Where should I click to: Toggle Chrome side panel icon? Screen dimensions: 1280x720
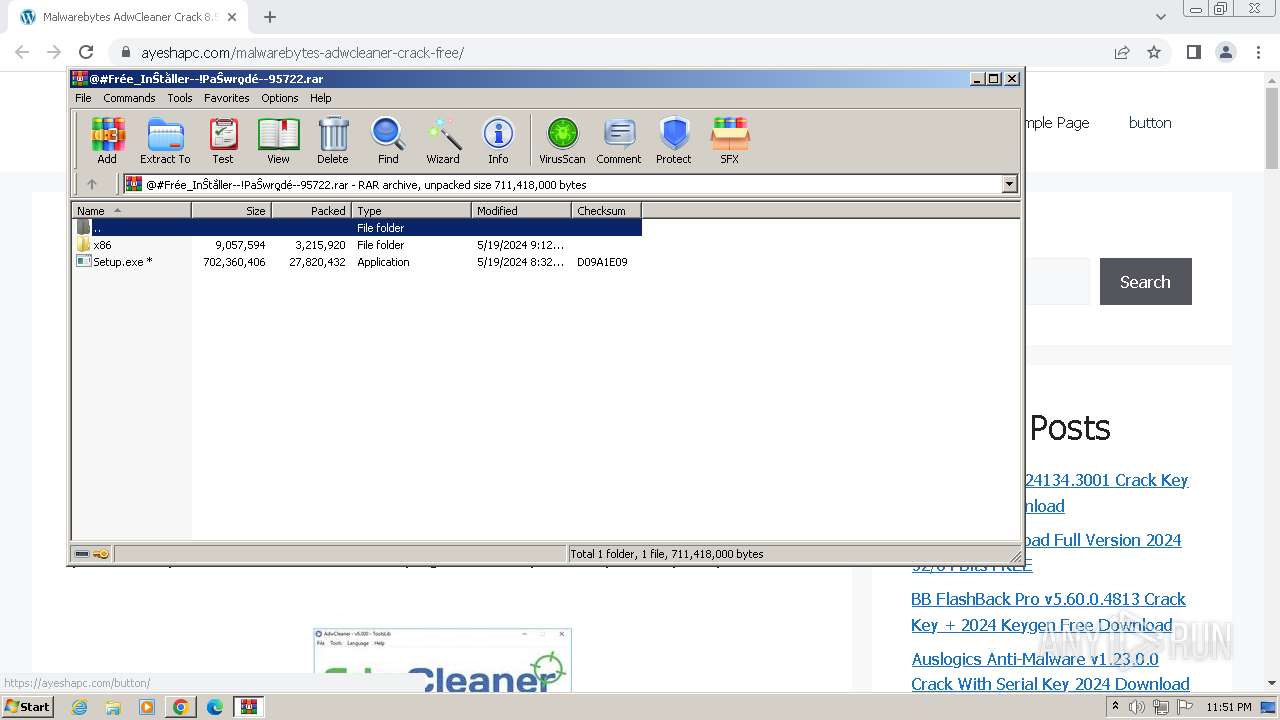1193,52
